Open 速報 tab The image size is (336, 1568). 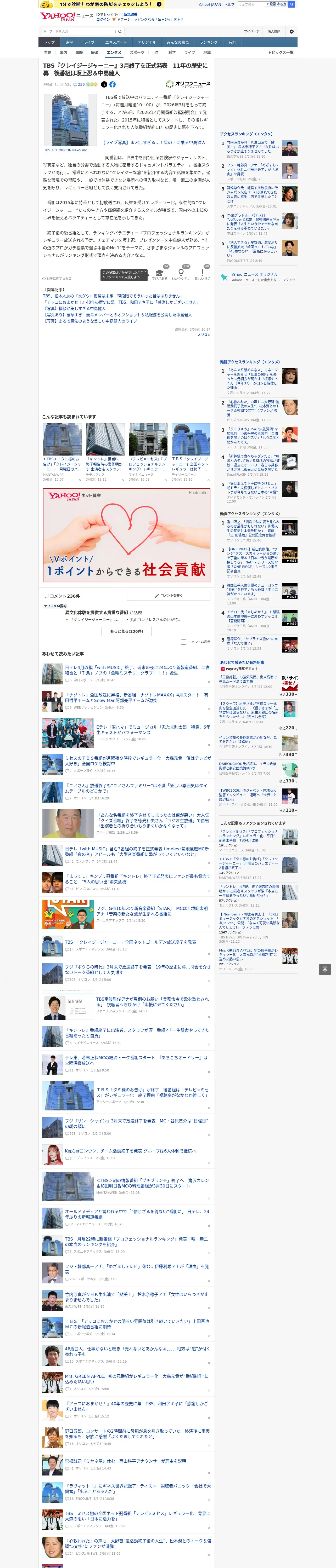[69, 43]
